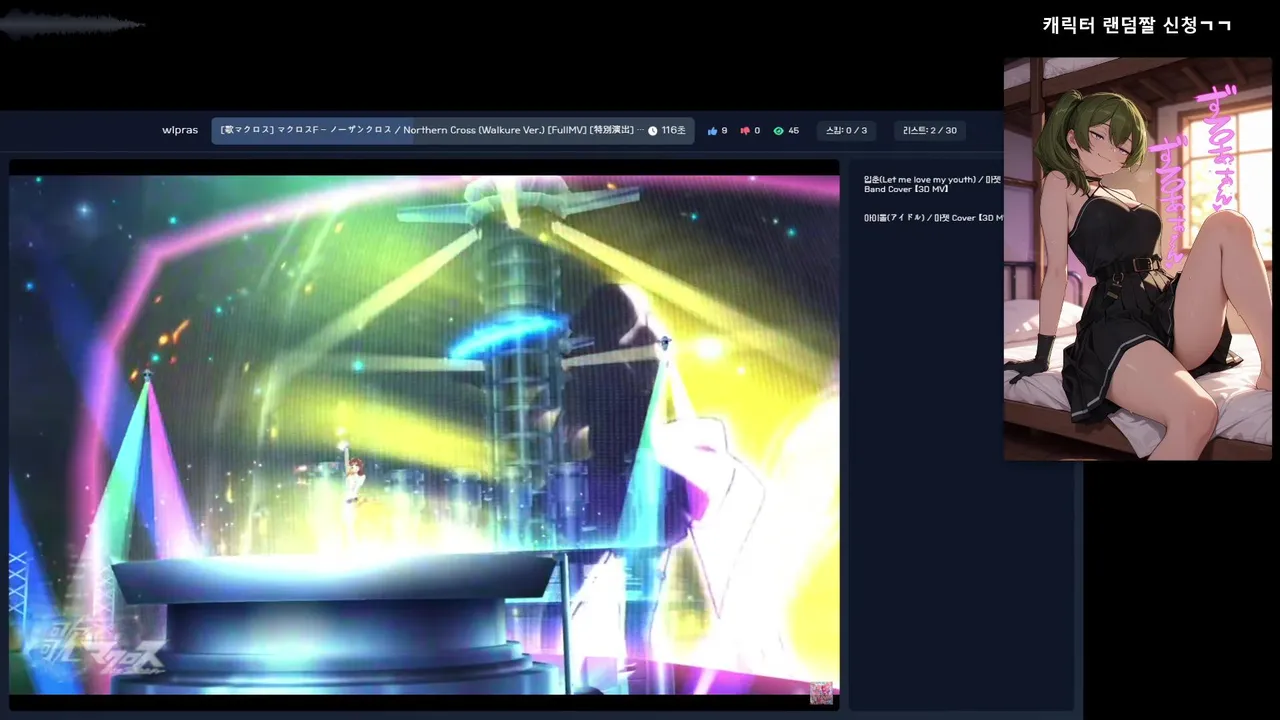Click the 캐릭터 랜덤짤 신청ㄱㄱ heading text

tap(1136, 25)
